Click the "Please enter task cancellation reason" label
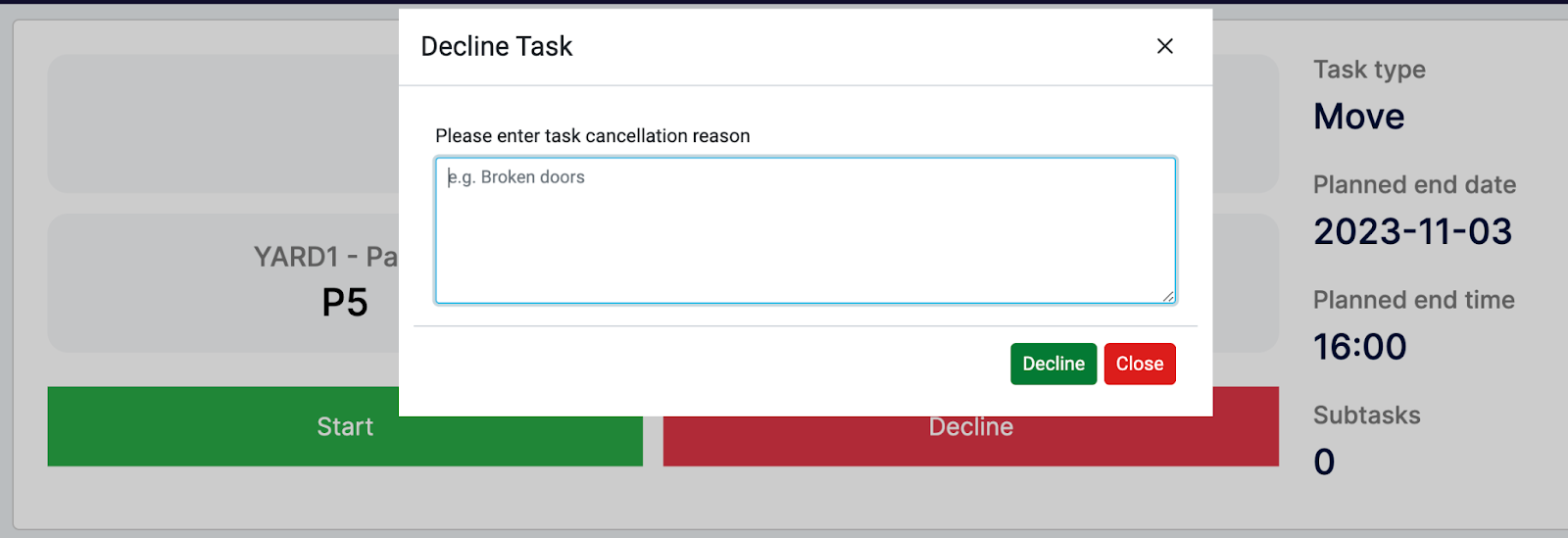 (x=592, y=136)
